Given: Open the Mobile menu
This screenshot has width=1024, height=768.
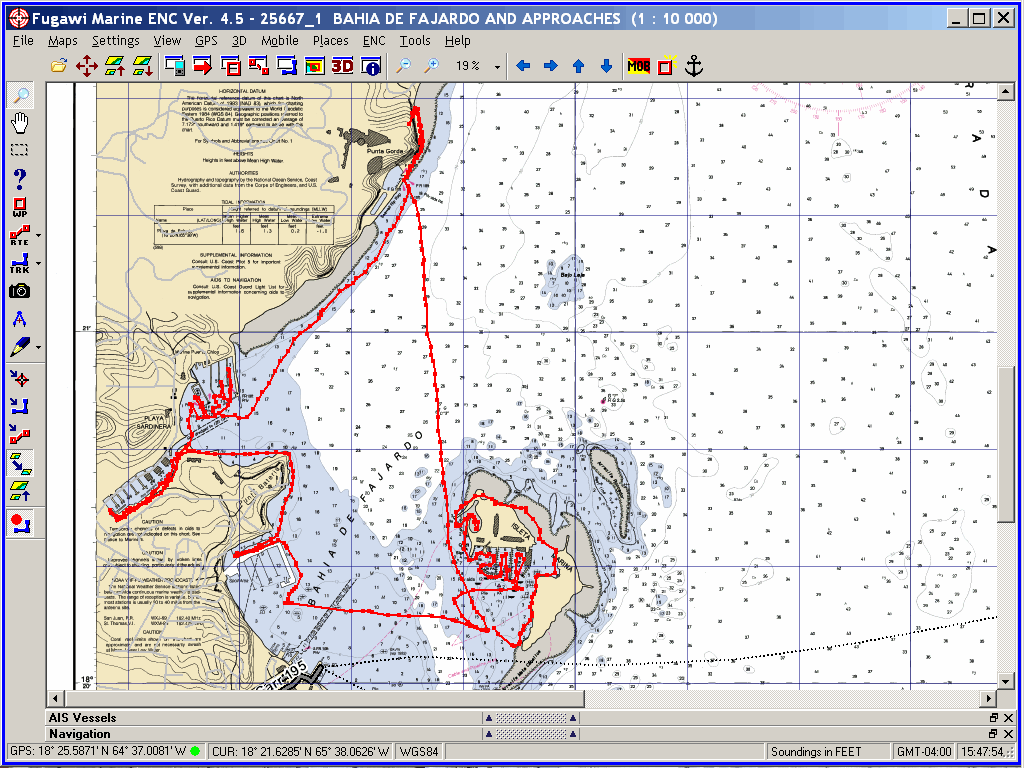Looking at the screenshot, I should pos(280,40).
